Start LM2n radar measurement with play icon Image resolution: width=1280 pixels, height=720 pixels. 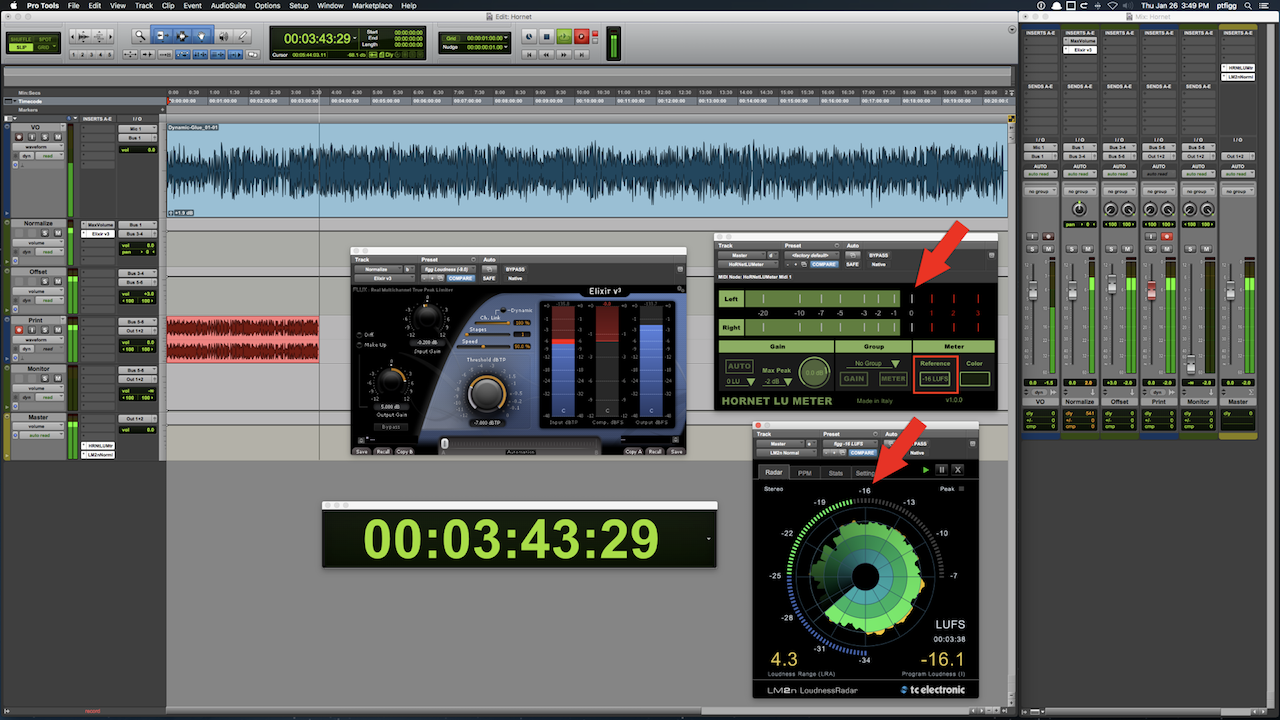tap(926, 469)
